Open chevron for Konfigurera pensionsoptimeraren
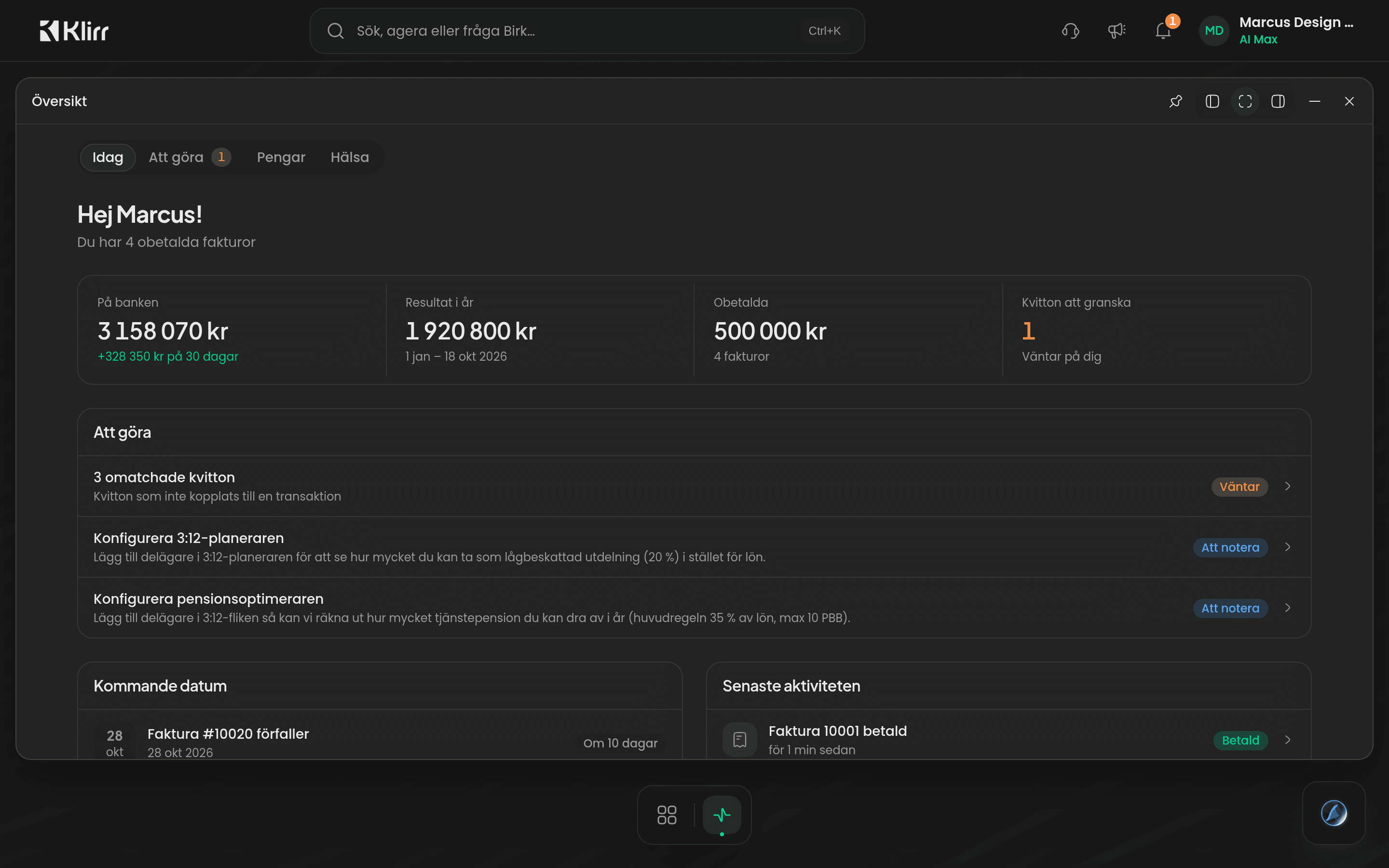 (x=1287, y=608)
